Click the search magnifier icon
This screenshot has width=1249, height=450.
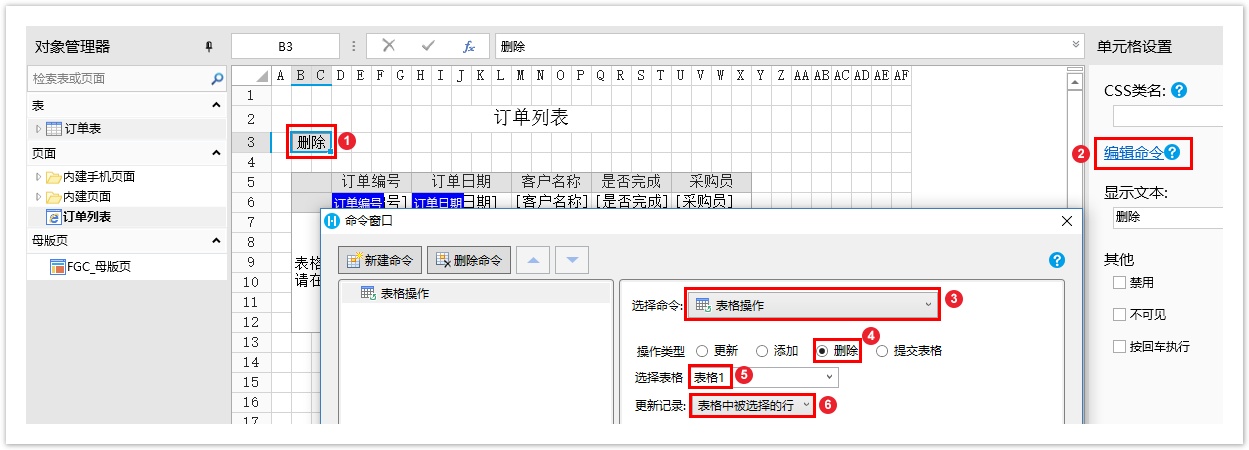[217, 78]
